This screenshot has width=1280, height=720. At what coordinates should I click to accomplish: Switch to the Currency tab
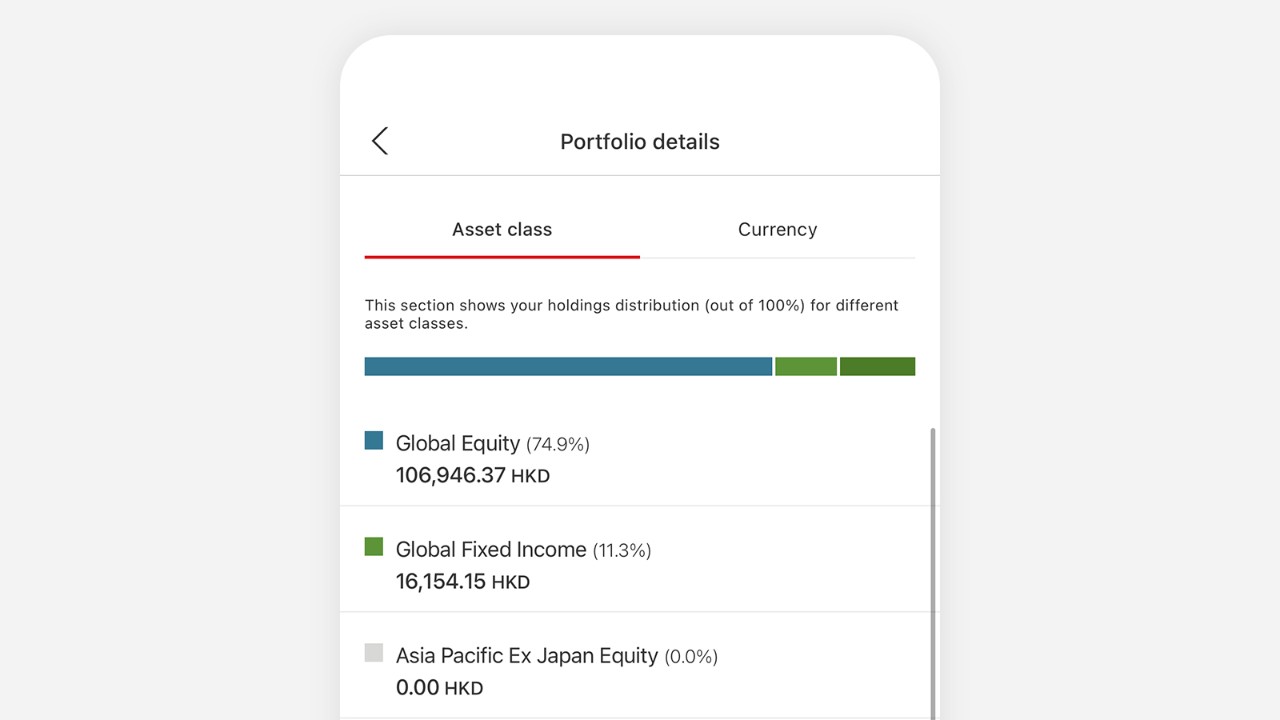point(777,229)
